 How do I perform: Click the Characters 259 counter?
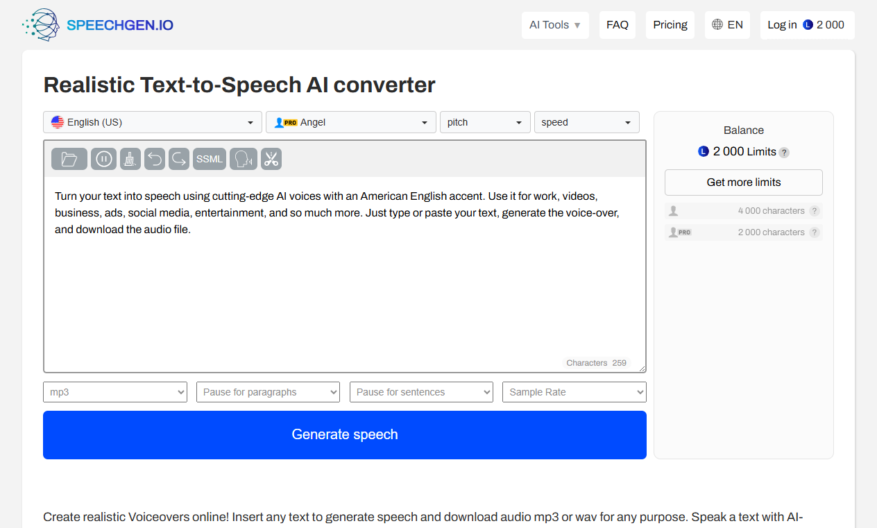(x=596, y=363)
